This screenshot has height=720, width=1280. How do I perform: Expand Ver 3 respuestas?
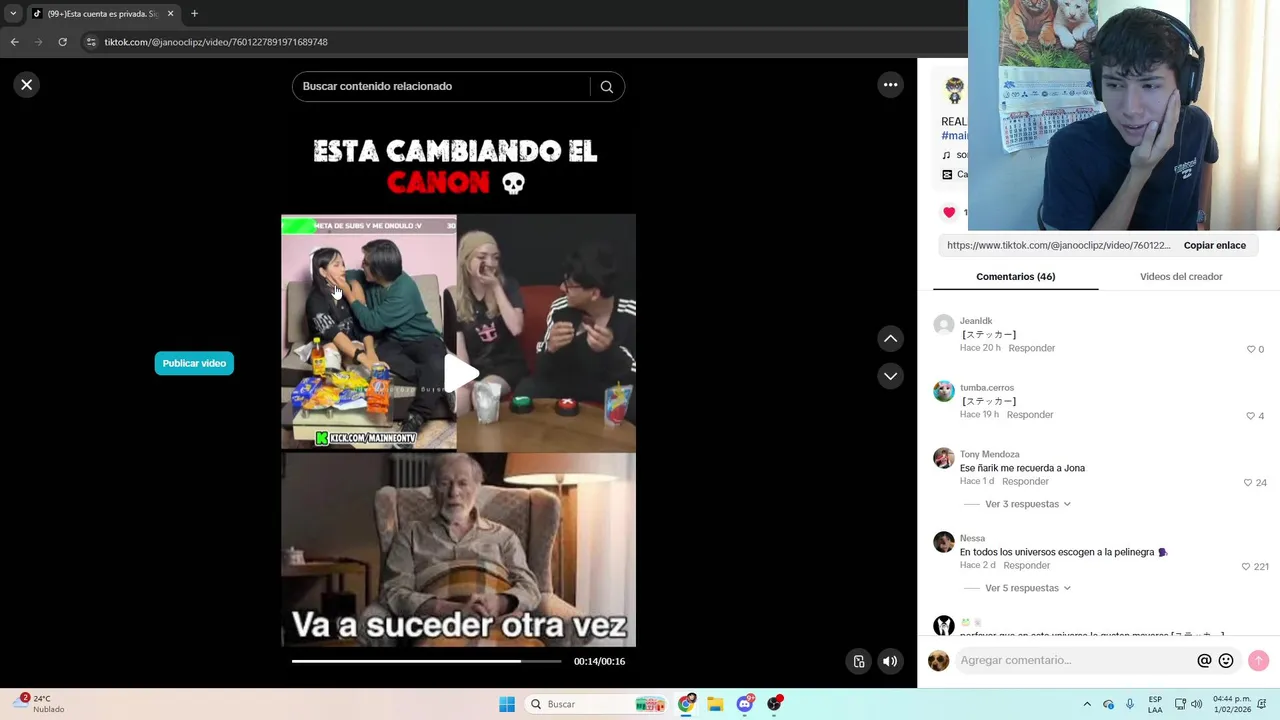click(1027, 504)
